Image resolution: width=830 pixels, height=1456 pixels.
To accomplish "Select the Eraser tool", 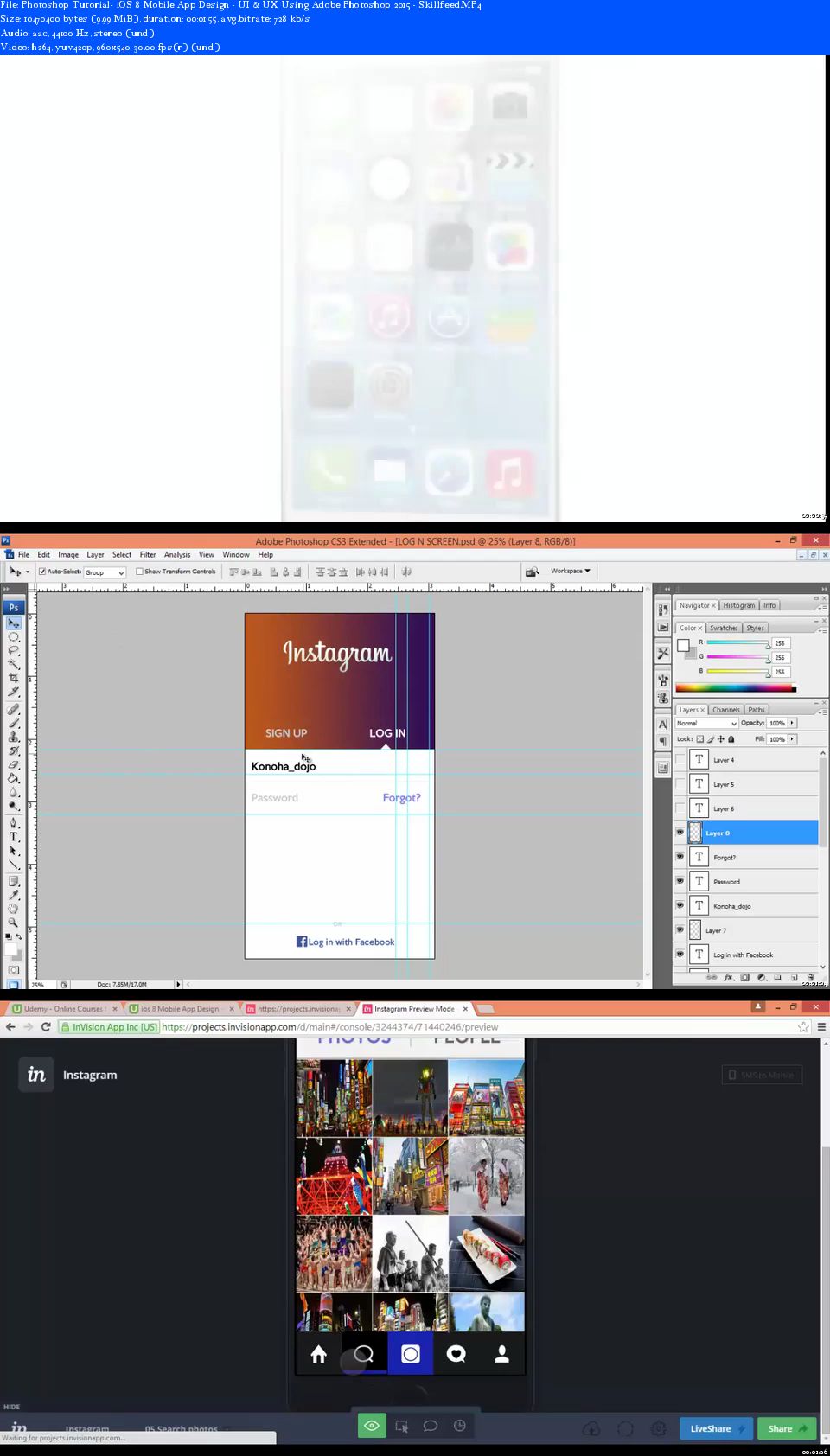I will tap(14, 764).
